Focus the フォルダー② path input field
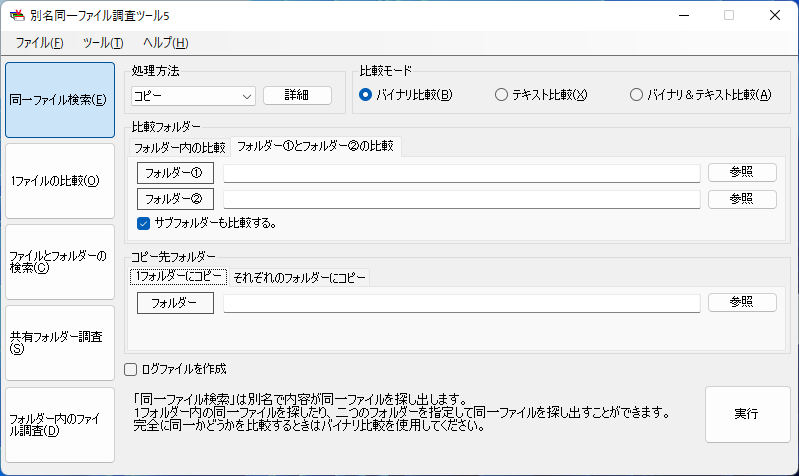 tap(462, 199)
